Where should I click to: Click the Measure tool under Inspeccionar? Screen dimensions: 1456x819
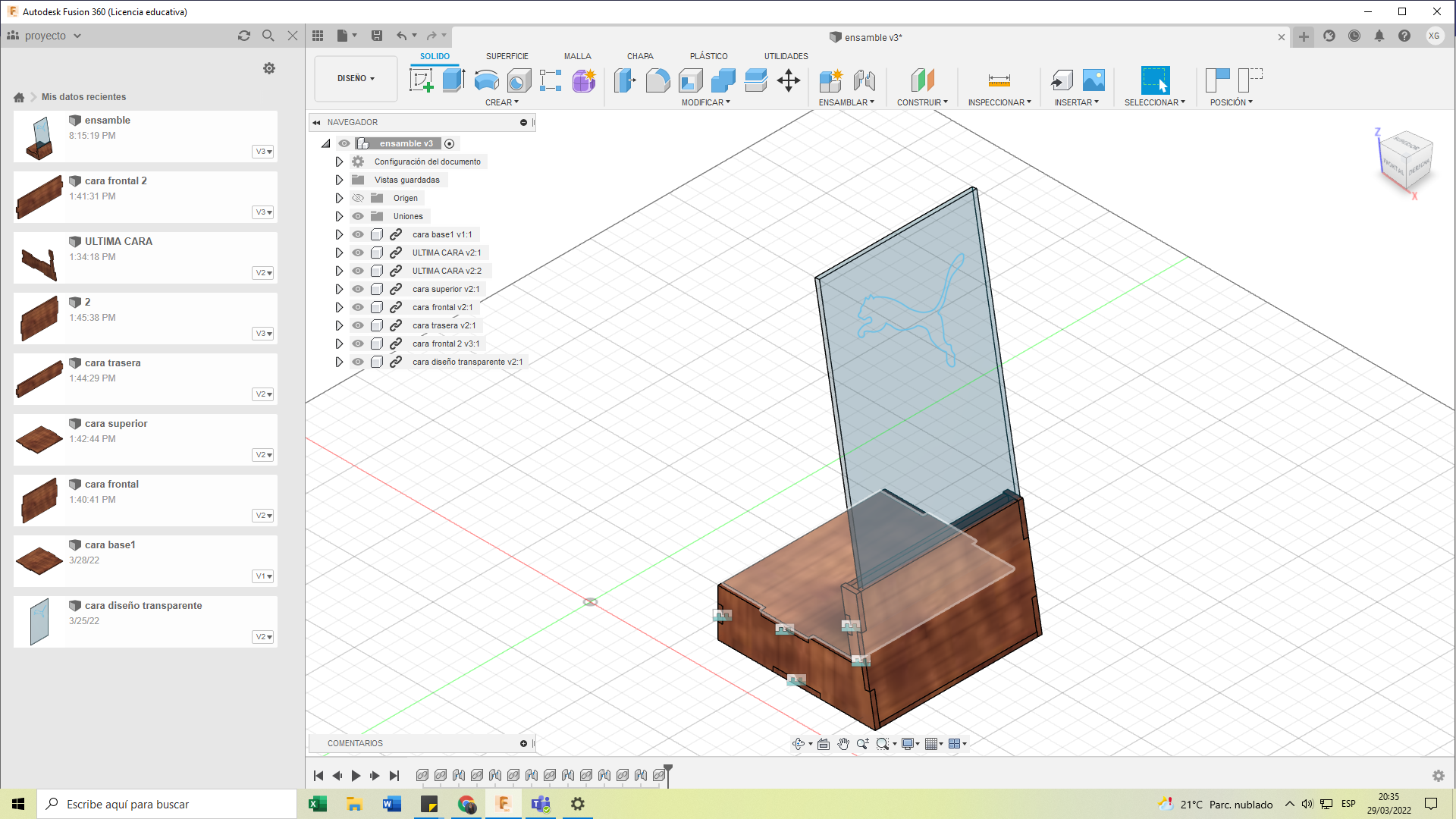tap(999, 80)
